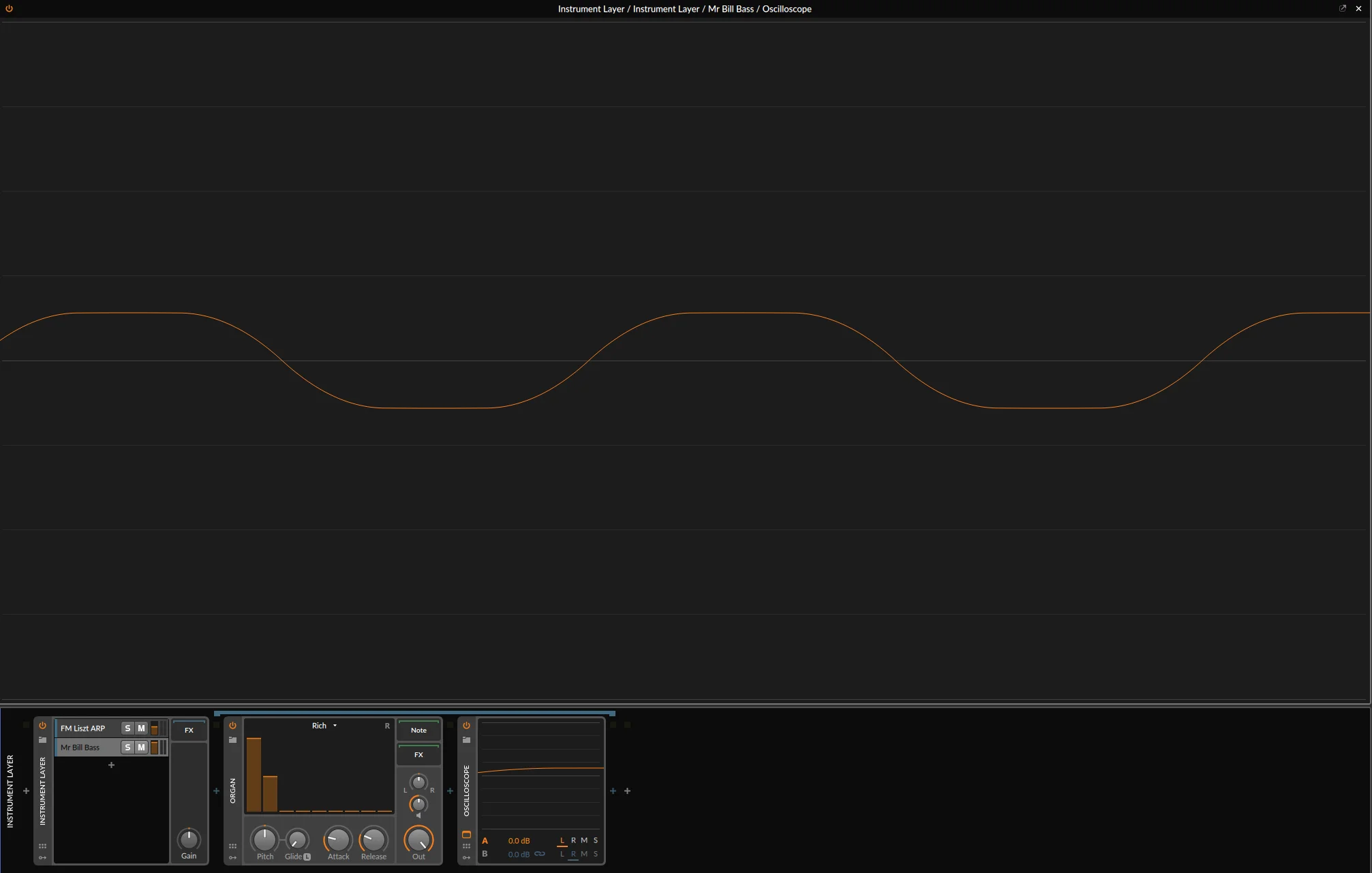Viewport: 1372px width, 873px height.
Task: Open Organ remote controls grid icon
Action: tap(232, 846)
